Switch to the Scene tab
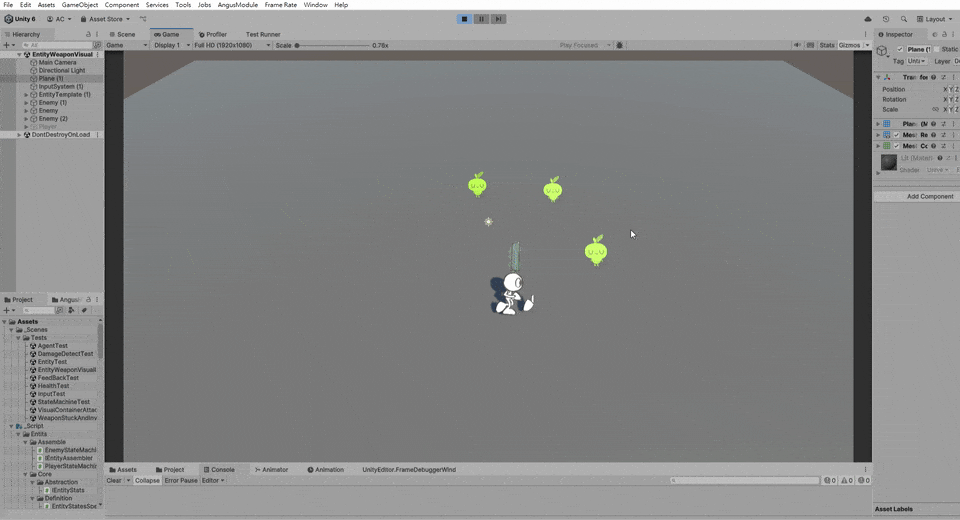960x520 pixels. 122,34
